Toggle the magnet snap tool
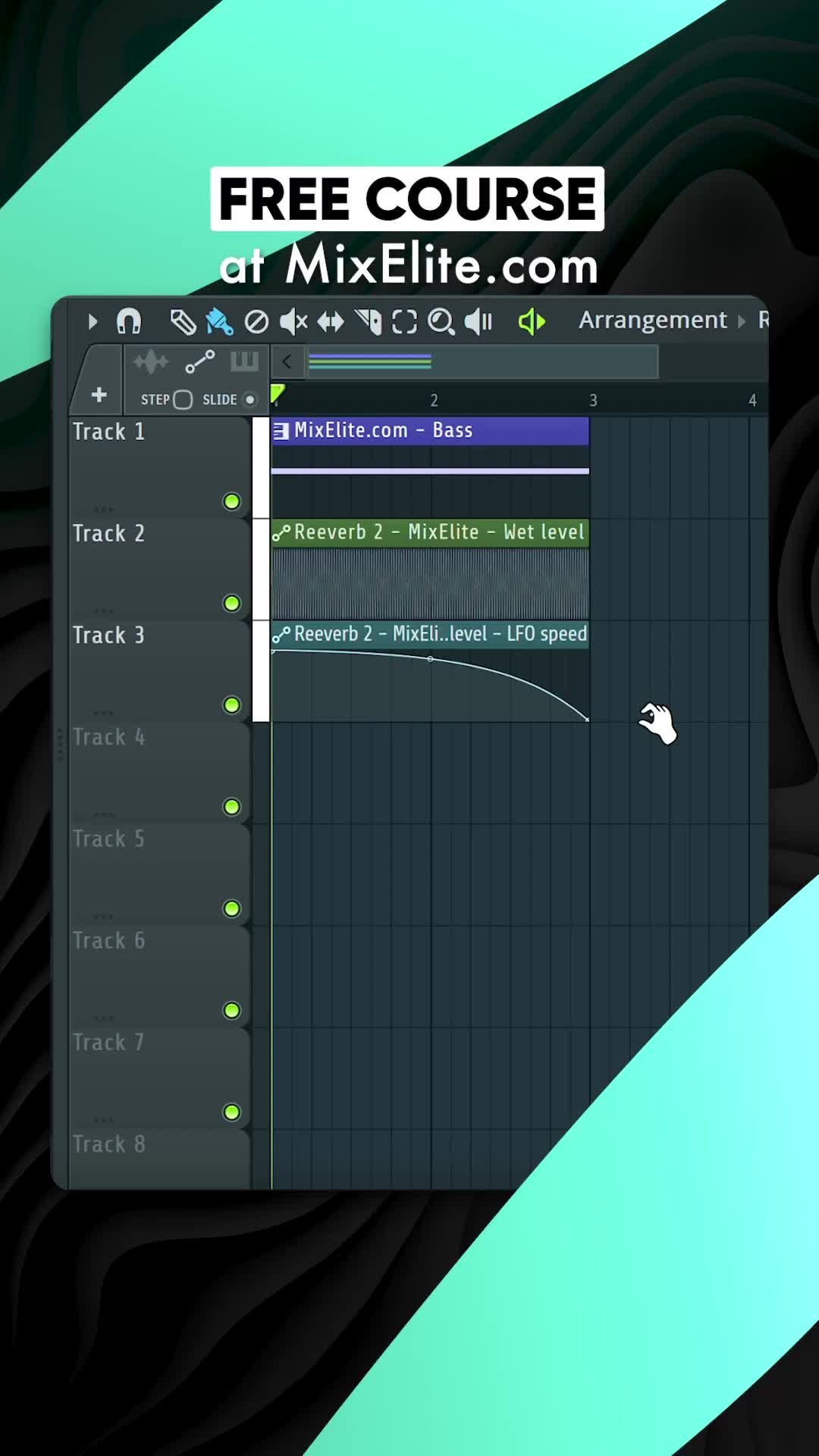819x1456 pixels. (x=129, y=322)
